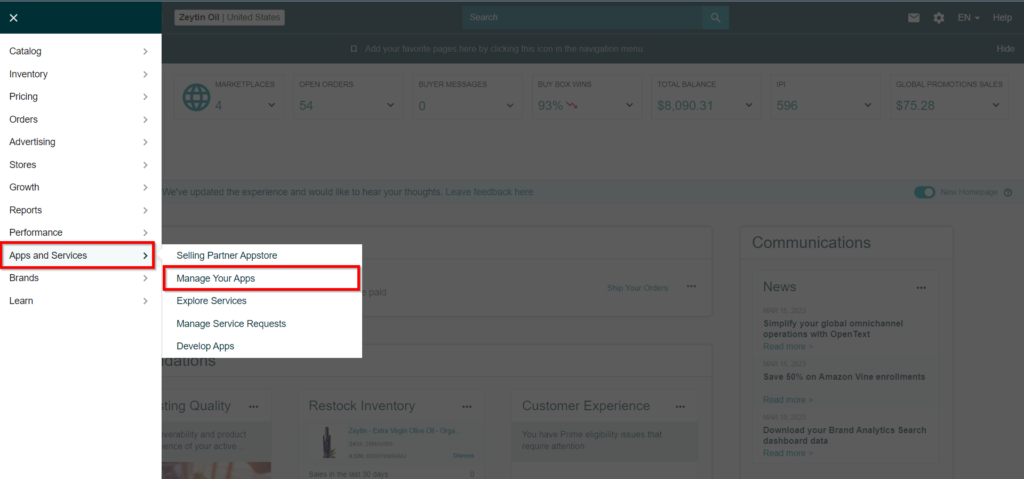The width and height of the screenshot is (1024, 479).
Task: Read more about OpenText omnichannel news
Action: pyautogui.click(x=788, y=346)
